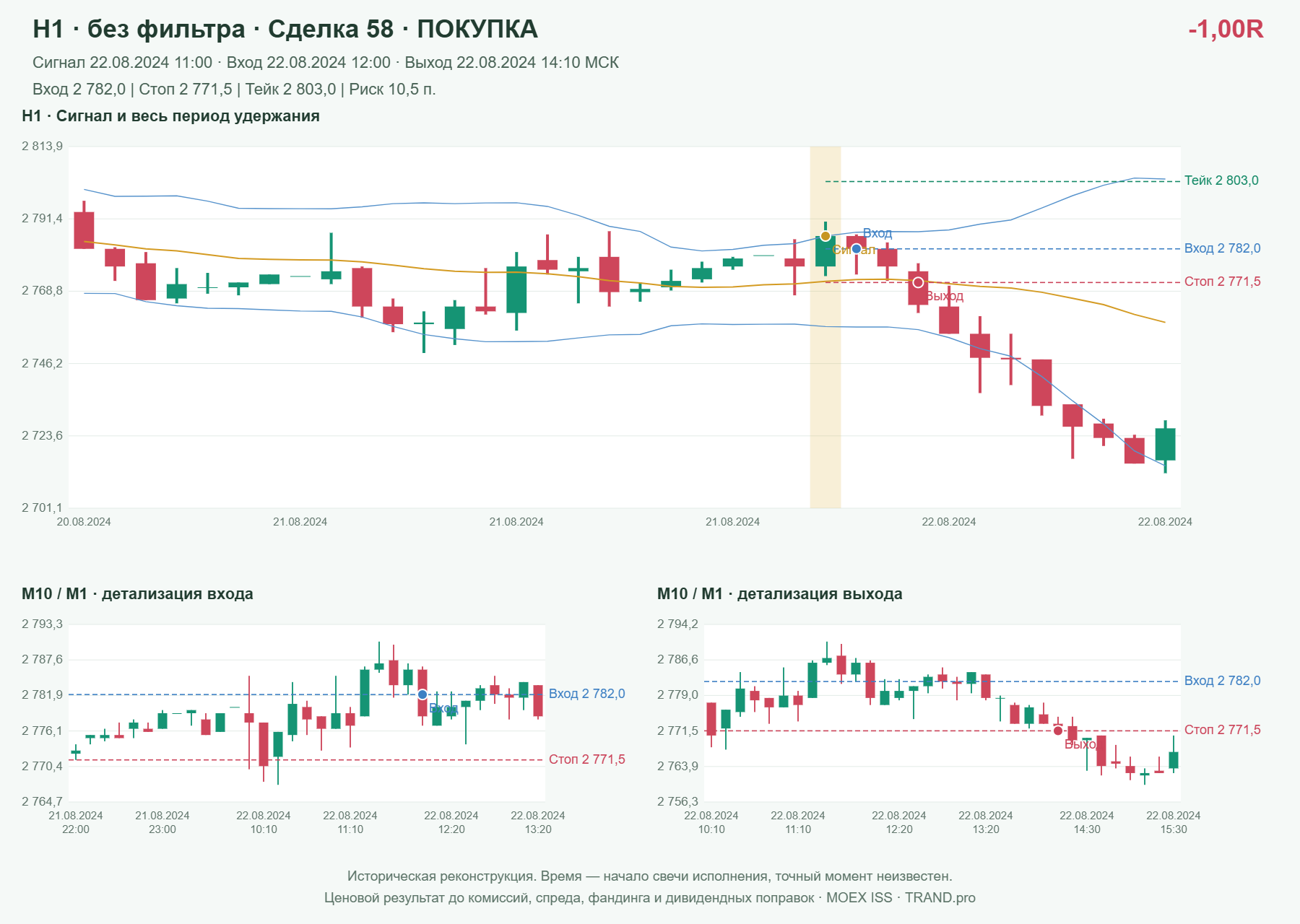This screenshot has width=1300, height=924.
Task: Click the 20.08.2024 date label on H1 axis
Action: 84,522
